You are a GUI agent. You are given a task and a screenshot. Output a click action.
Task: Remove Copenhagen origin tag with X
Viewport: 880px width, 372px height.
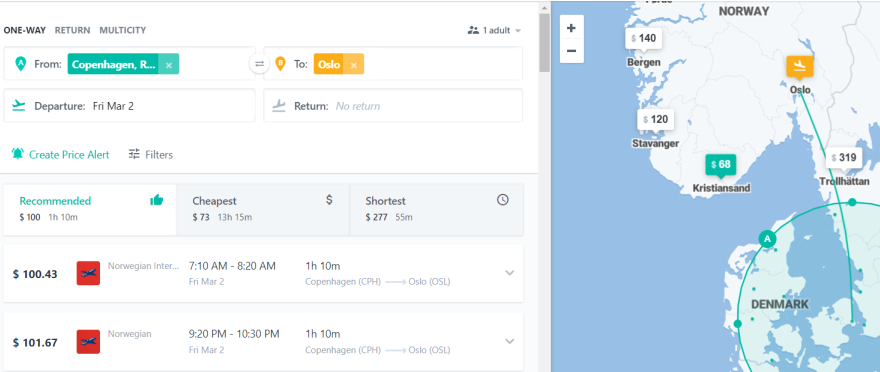169,65
